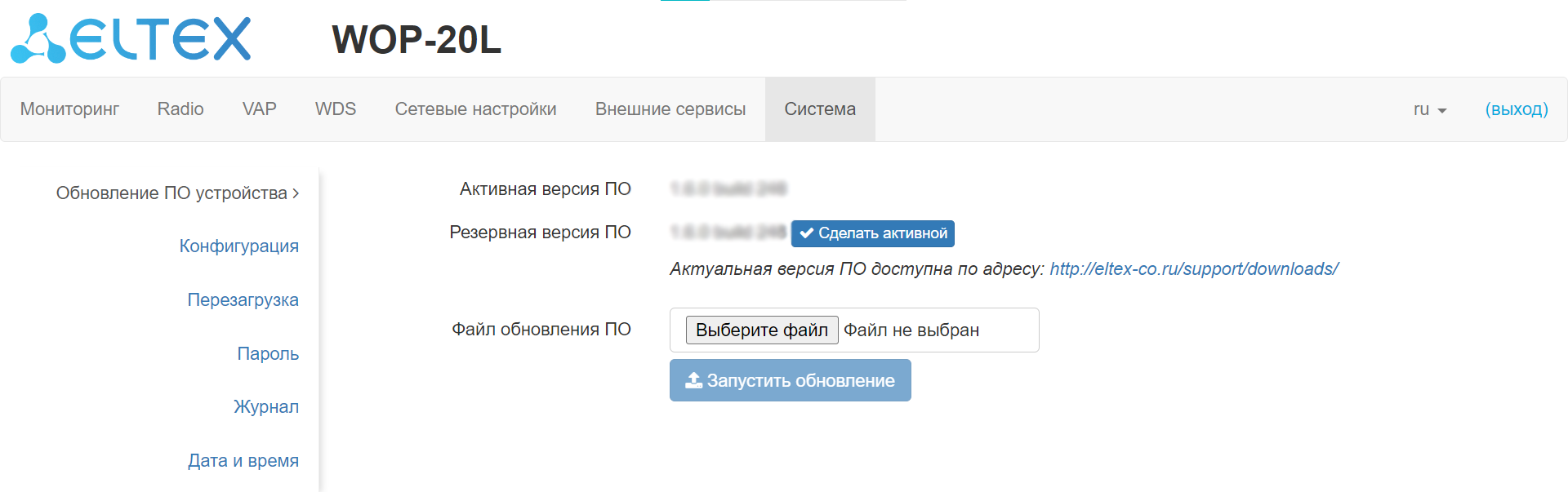This screenshot has width=1568, height=492.
Task: Open Конфигурация in the sidebar
Action: point(238,246)
